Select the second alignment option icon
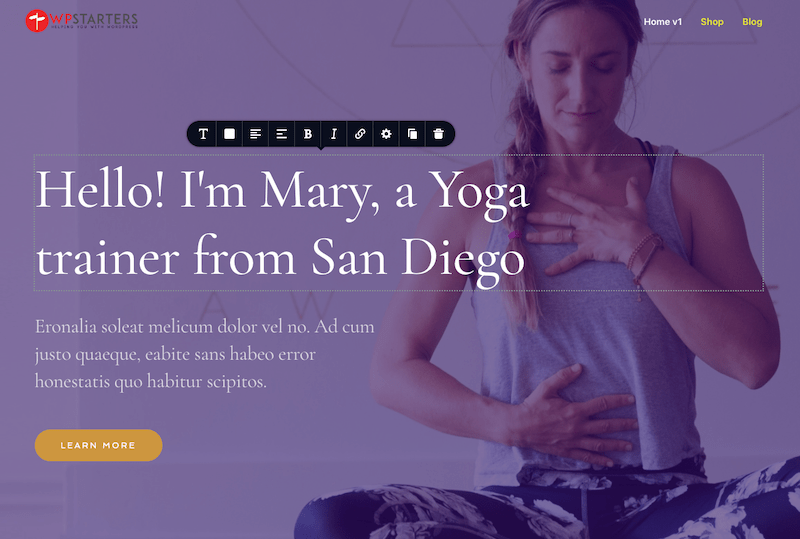 (282, 134)
